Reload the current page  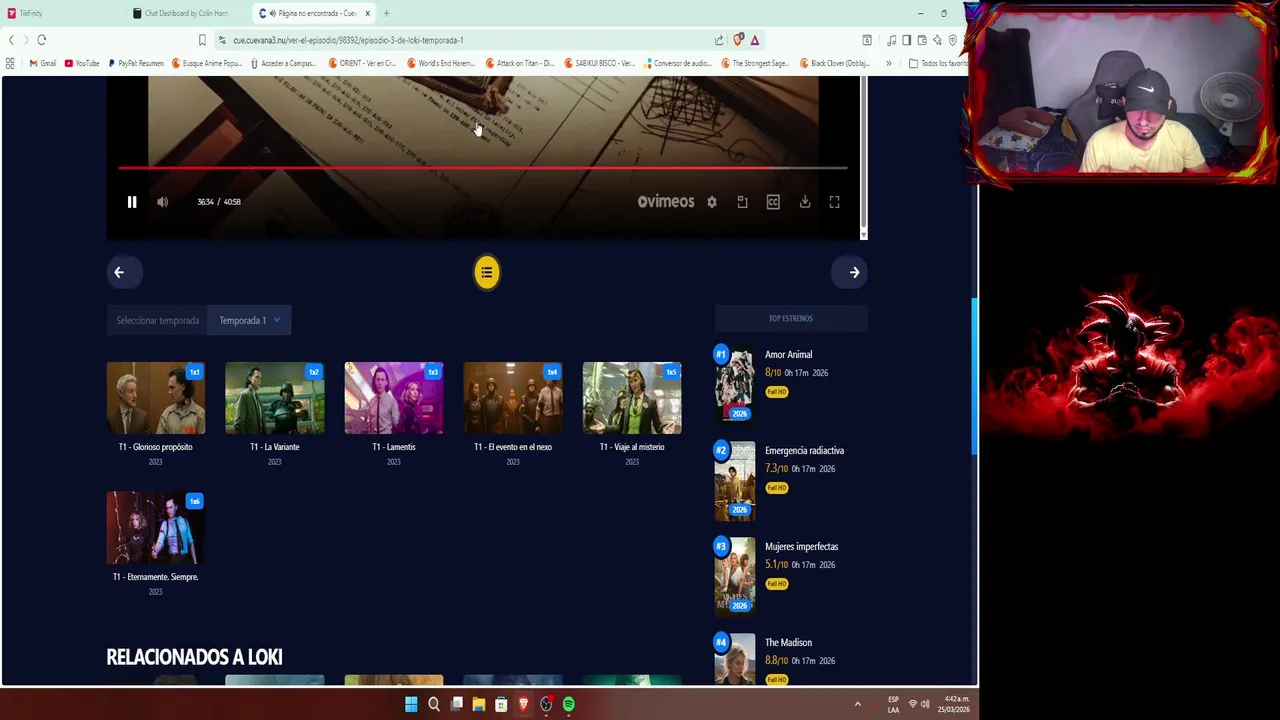[42, 40]
